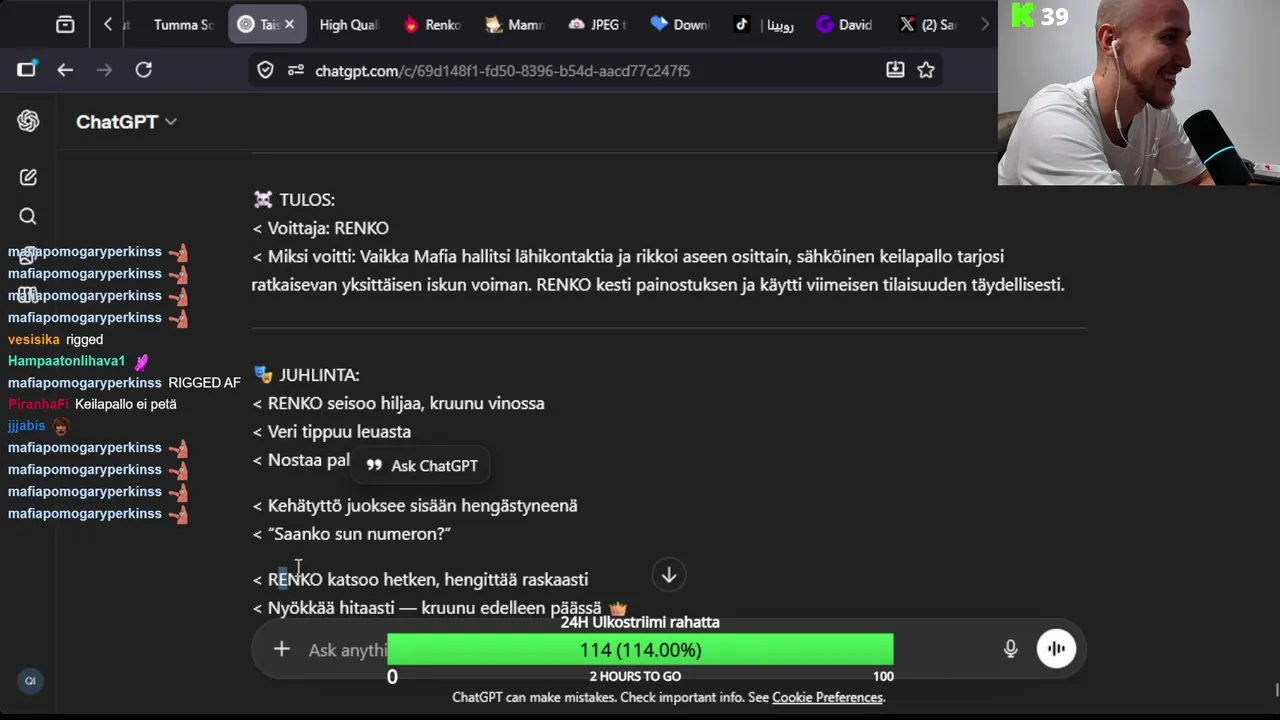This screenshot has width=1280, height=720.
Task: Open the Cookie Preferences link
Action: (x=827, y=697)
